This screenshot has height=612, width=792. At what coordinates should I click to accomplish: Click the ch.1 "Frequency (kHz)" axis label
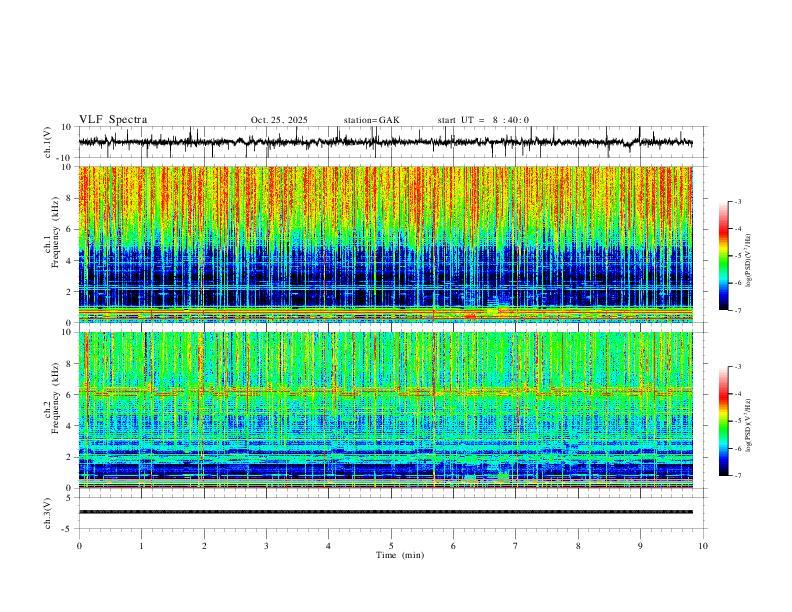[56, 233]
